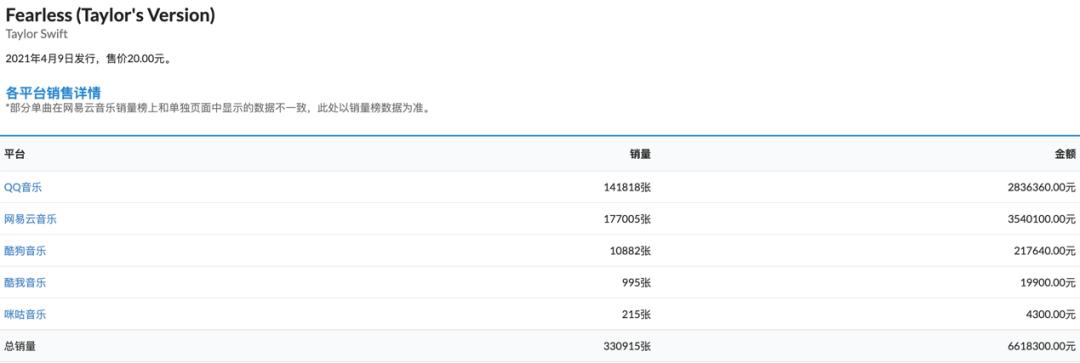1080x363 pixels.
Task: Click the 金额 column header
Action: (x=1065, y=154)
